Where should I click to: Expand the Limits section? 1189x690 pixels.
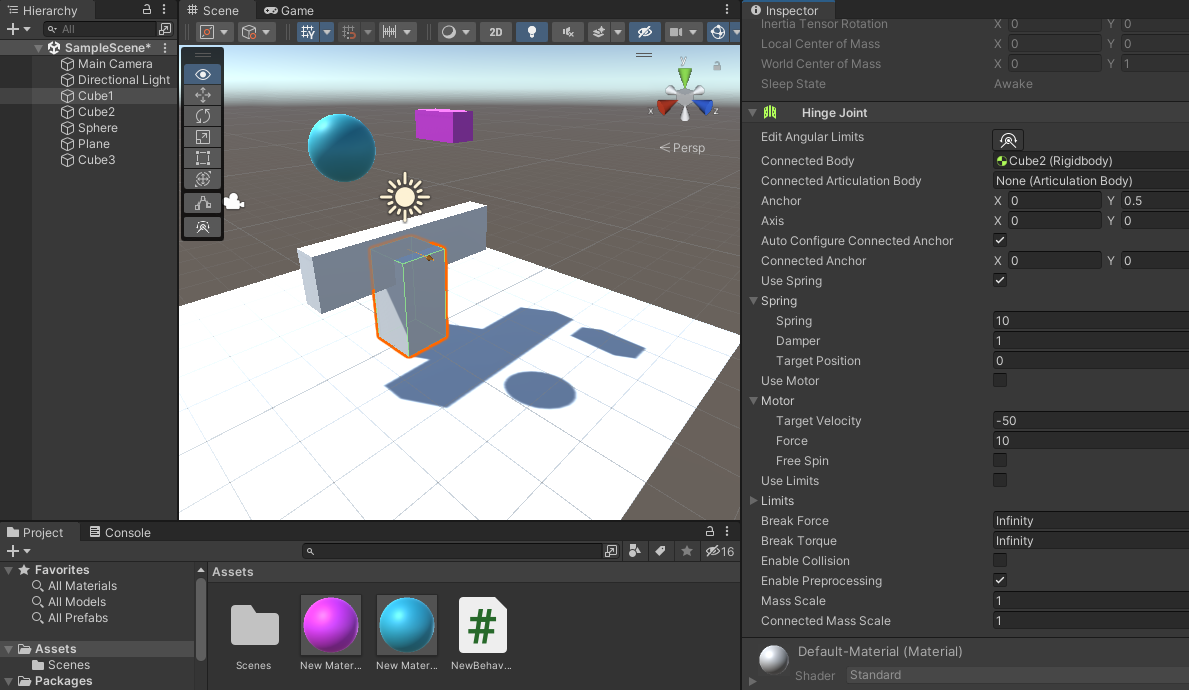point(754,501)
